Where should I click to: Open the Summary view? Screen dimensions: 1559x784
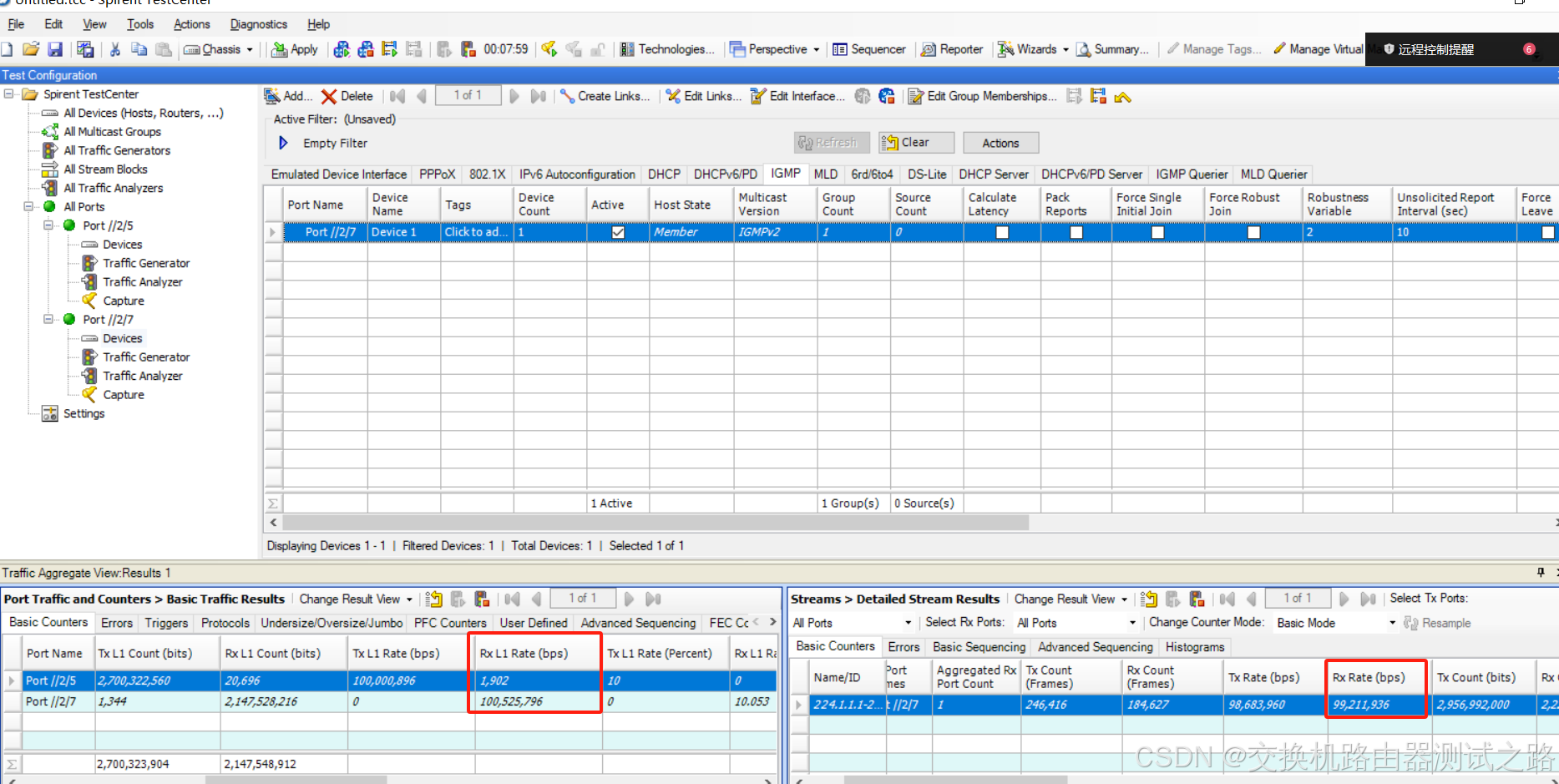pyautogui.click(x=1111, y=49)
